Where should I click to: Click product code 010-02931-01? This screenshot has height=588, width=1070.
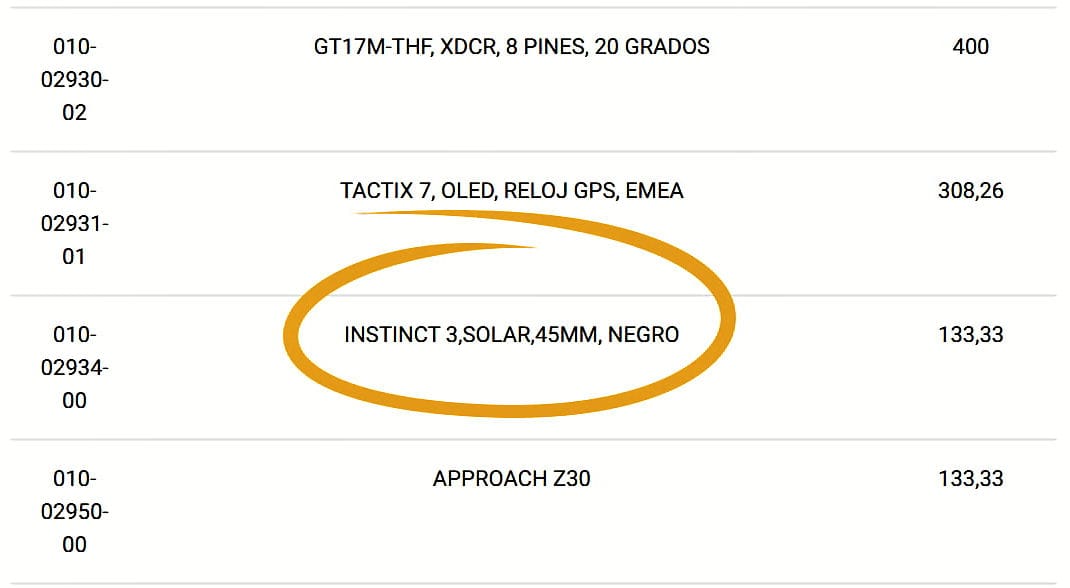pyautogui.click(x=75, y=223)
